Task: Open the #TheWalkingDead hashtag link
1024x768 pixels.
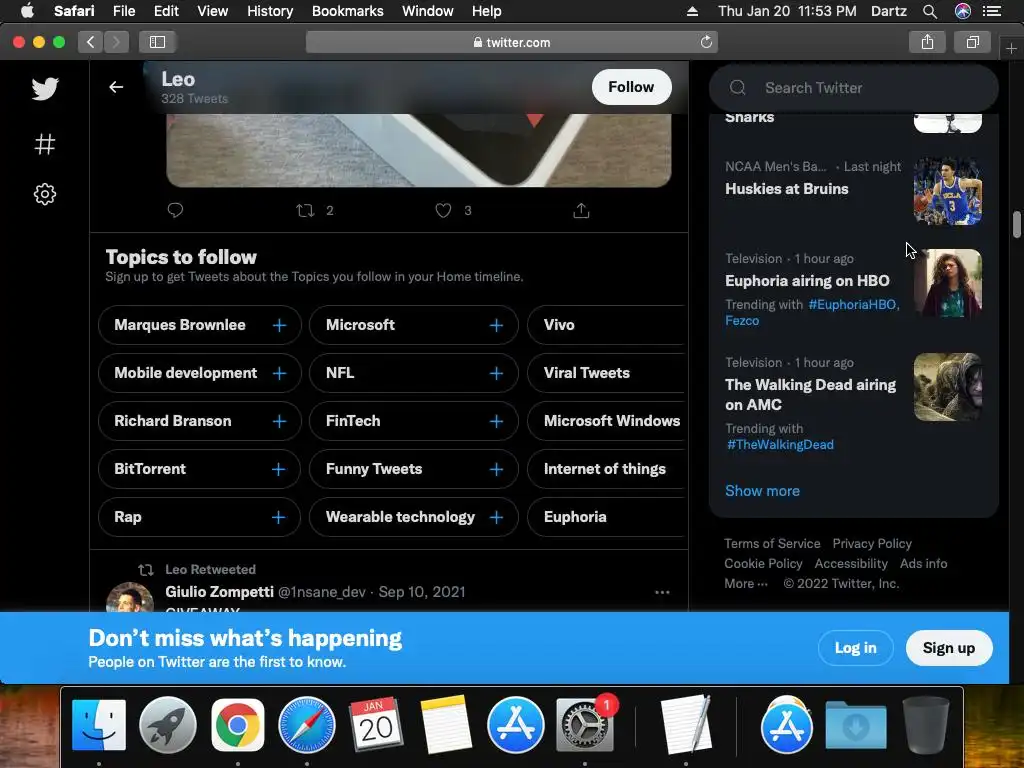Action: [780, 445]
